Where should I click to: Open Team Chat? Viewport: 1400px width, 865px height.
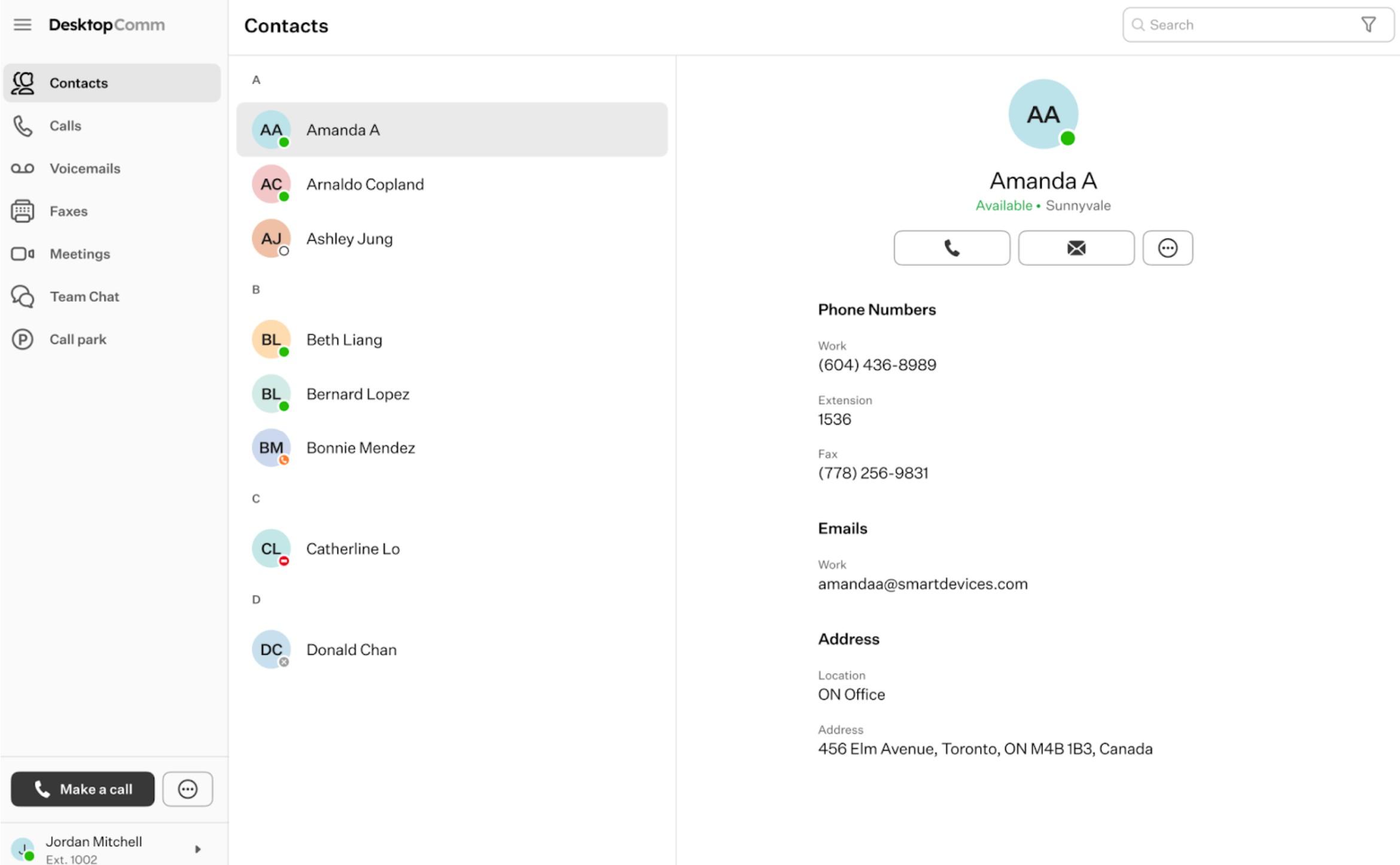[x=112, y=296]
